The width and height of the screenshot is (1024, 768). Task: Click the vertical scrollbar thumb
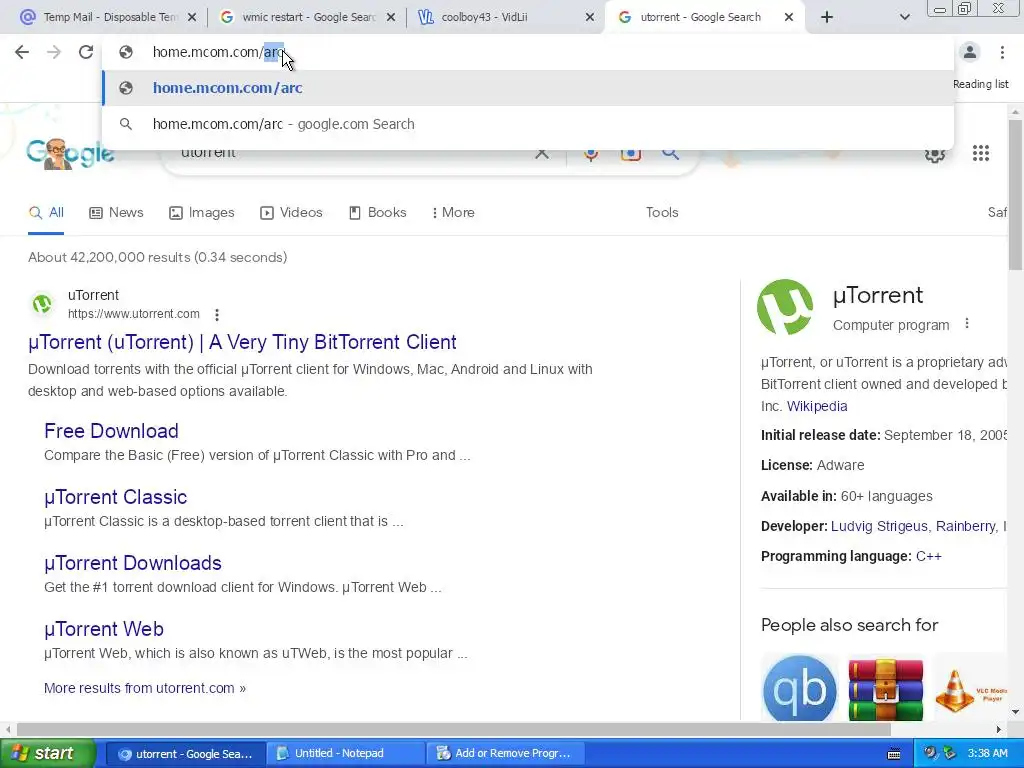coord(1015,194)
